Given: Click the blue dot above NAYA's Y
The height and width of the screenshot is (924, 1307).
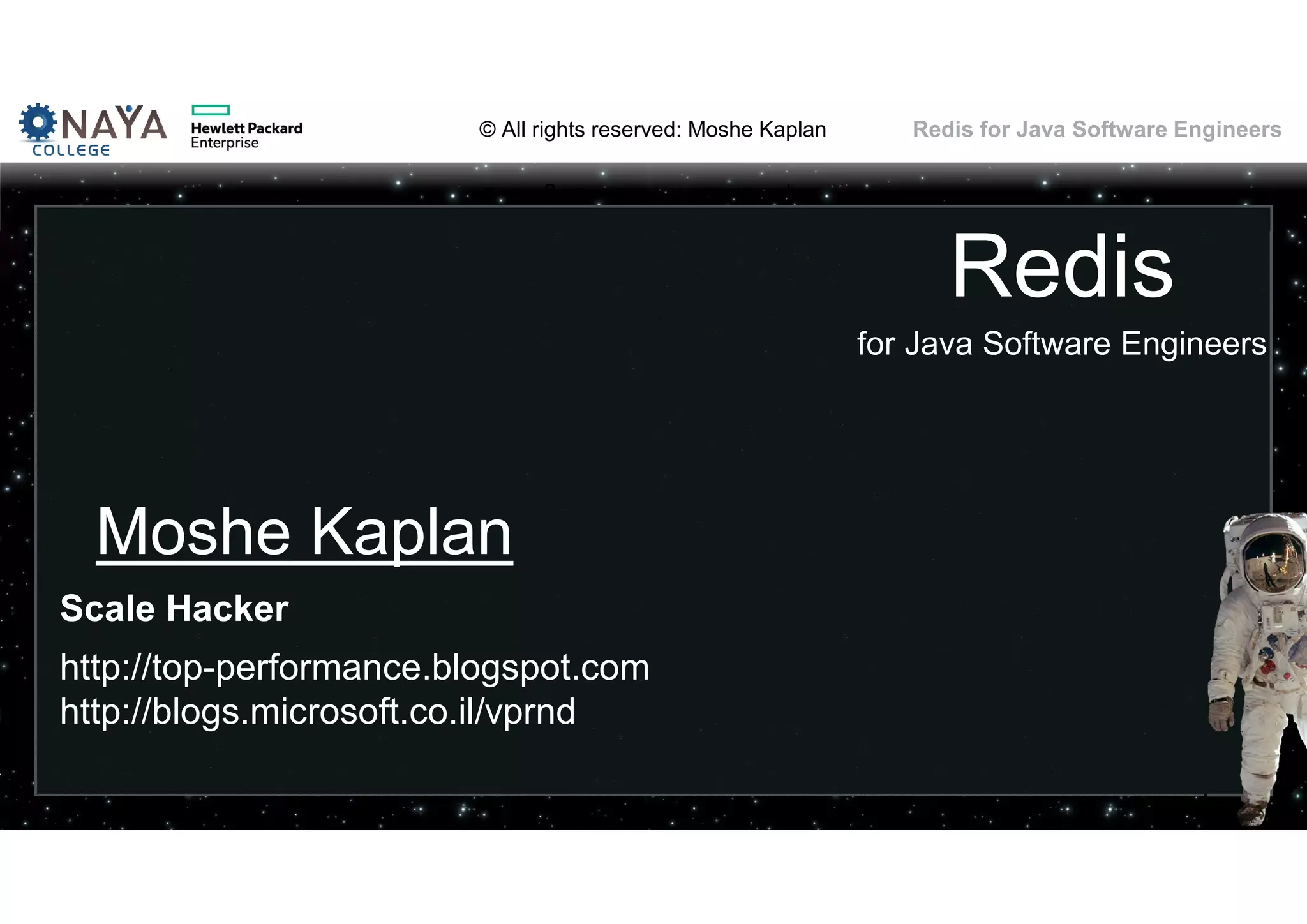Looking at the screenshot, I should [x=130, y=108].
